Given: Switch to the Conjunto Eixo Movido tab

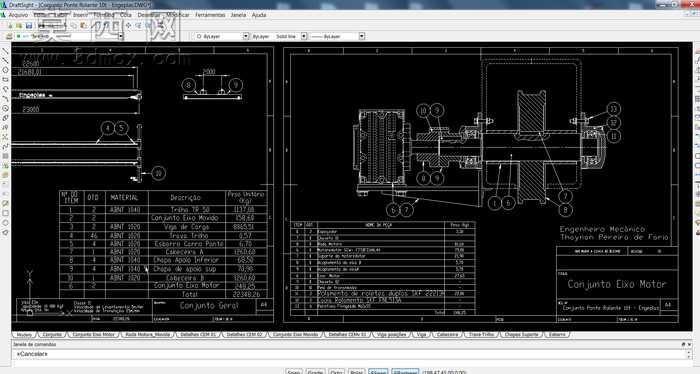Looking at the screenshot, I should pos(295,334).
